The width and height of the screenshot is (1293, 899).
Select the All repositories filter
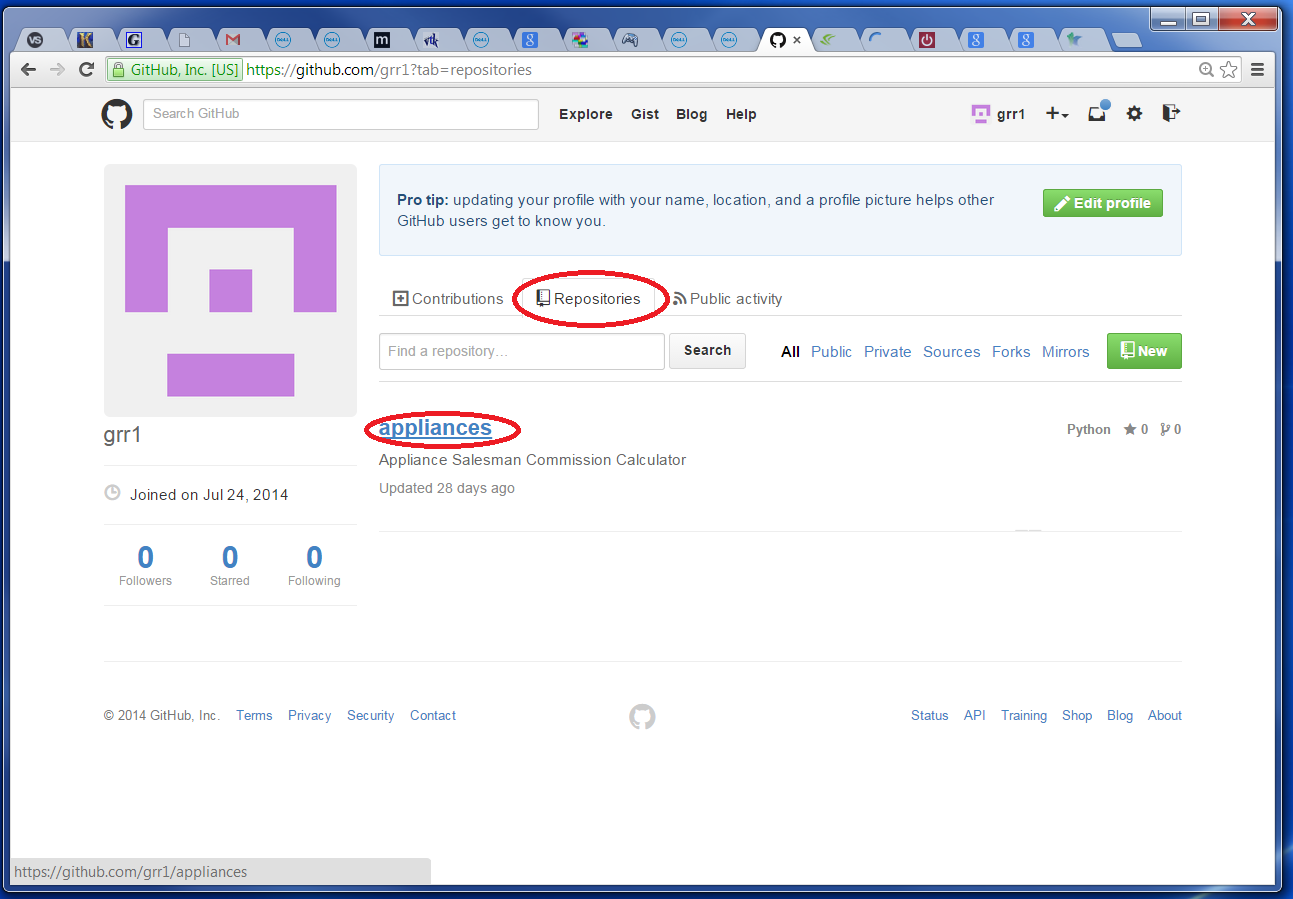[790, 352]
